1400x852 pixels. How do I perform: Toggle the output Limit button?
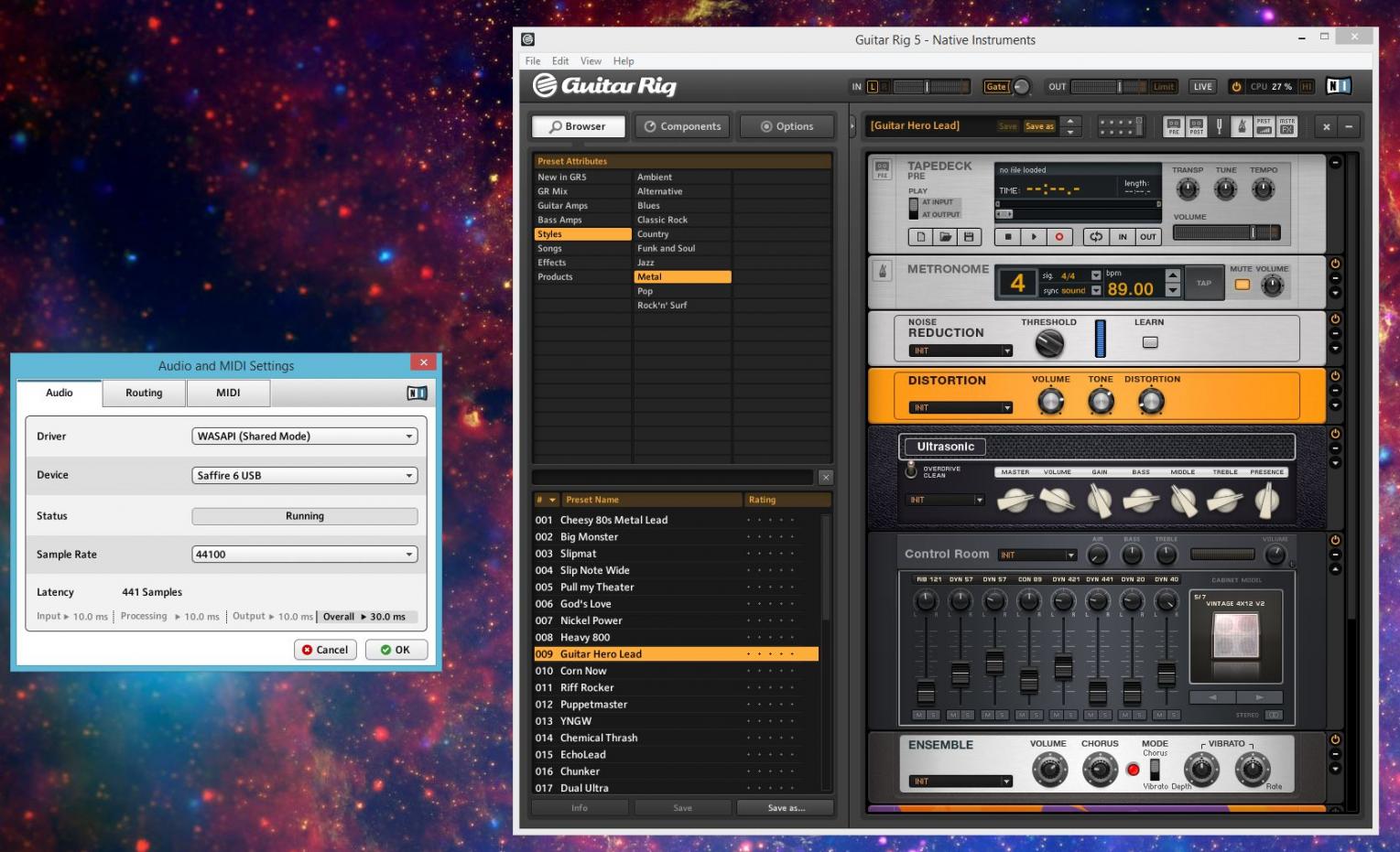pos(1164,87)
